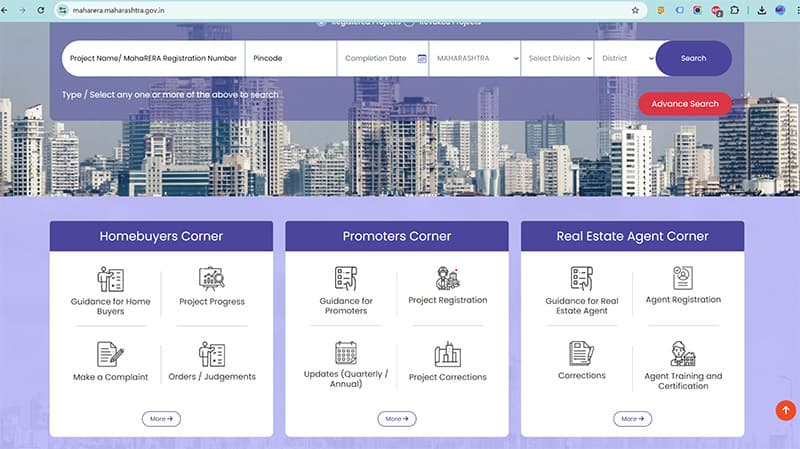800x449 pixels.
Task: Go forward using the browser forward arrow
Action: pyautogui.click(x=22, y=10)
